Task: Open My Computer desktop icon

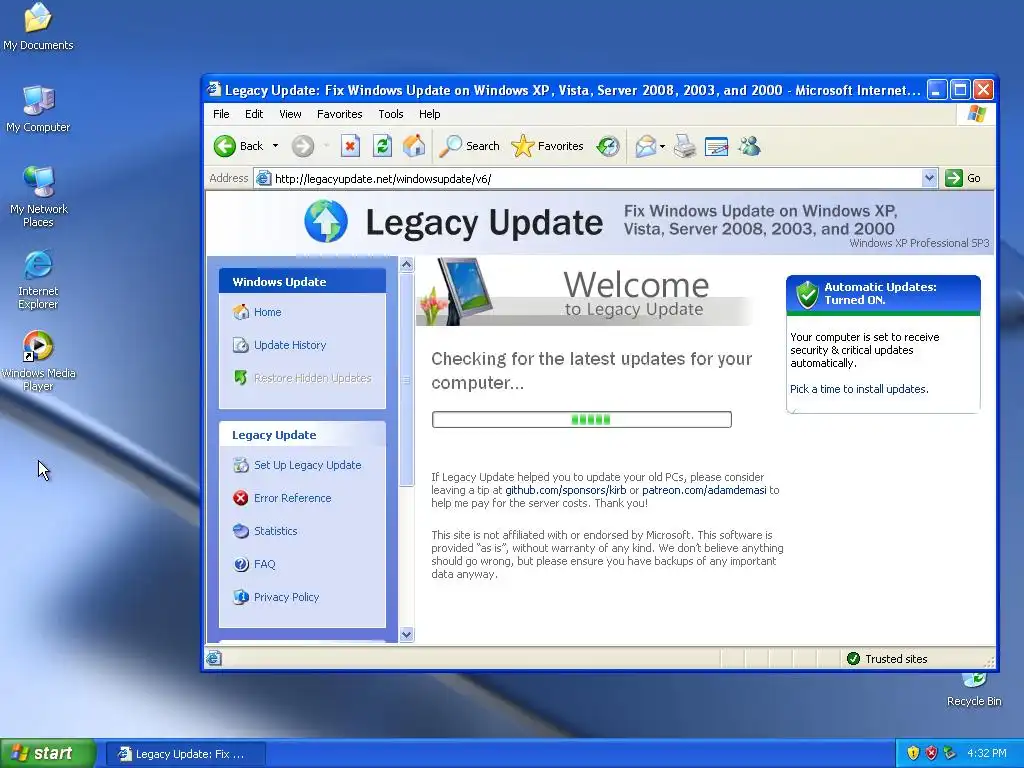Action: (38, 109)
